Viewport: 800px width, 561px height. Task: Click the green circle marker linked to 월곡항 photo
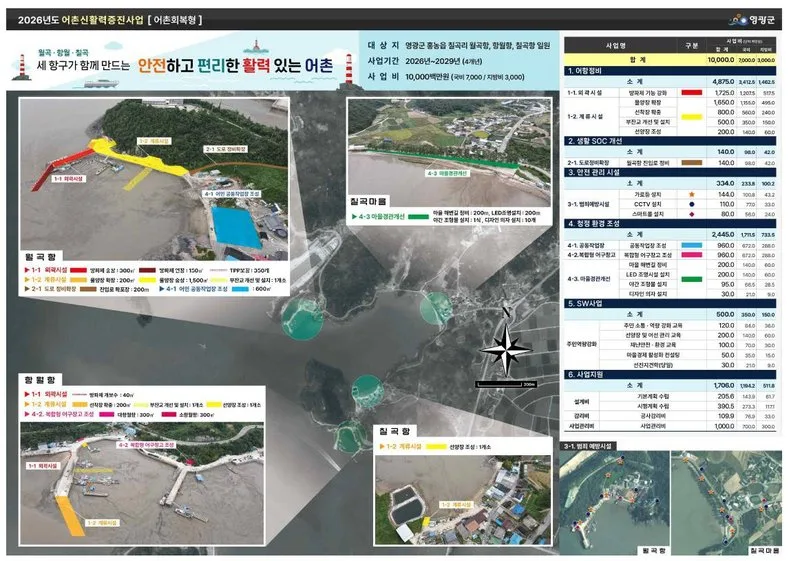pyautogui.click(x=302, y=318)
